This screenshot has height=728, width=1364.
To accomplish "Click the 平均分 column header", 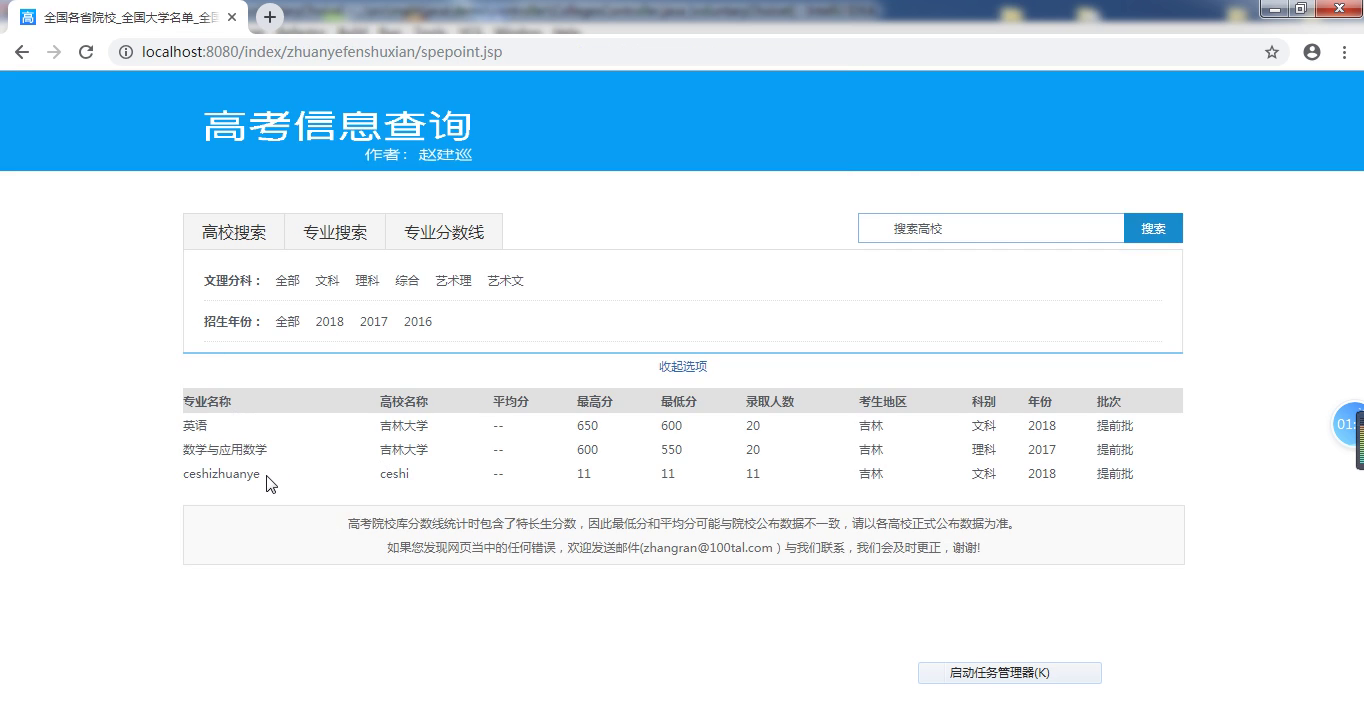I will coord(511,402).
